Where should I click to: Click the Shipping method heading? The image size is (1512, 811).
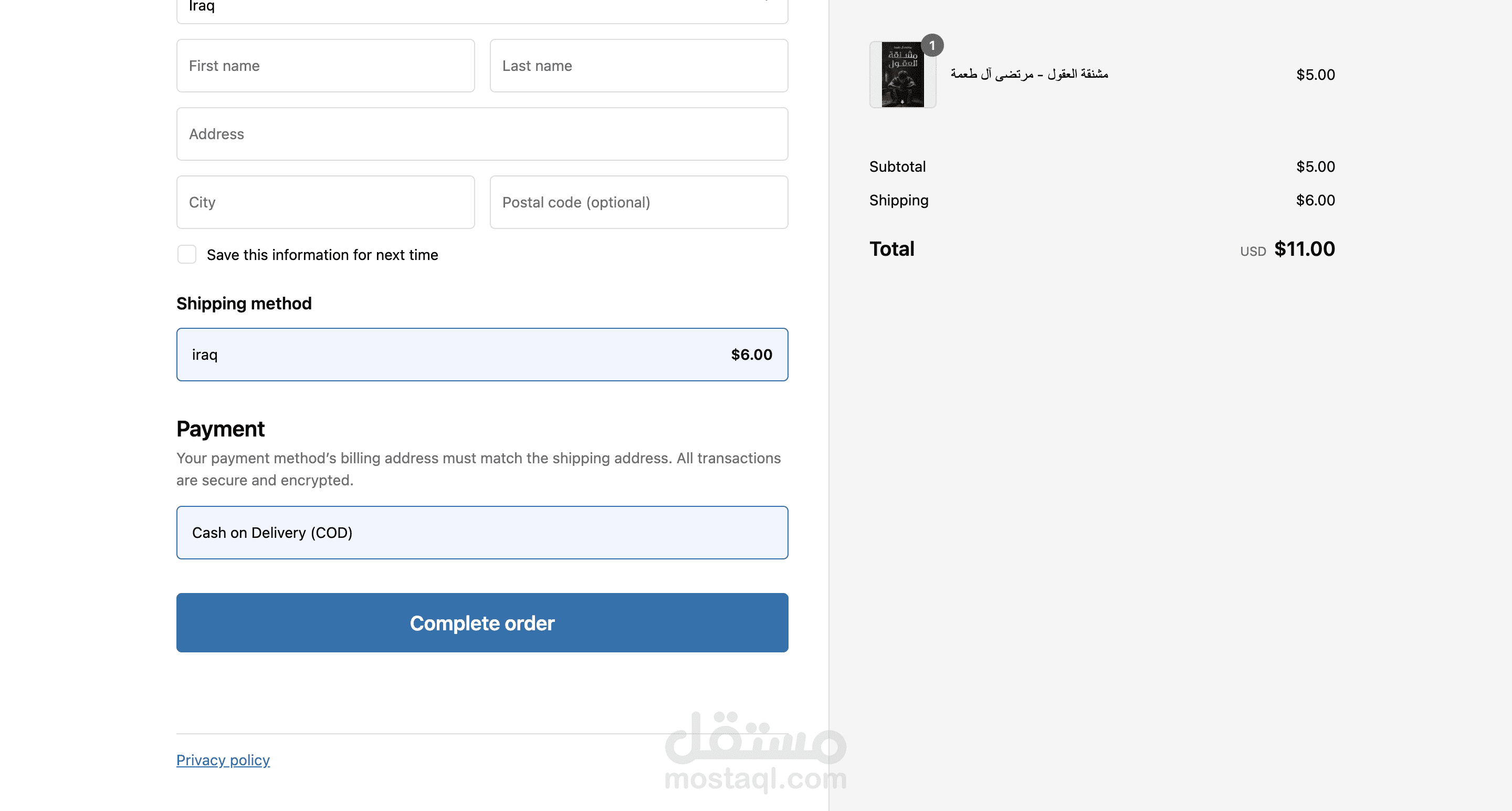244,303
